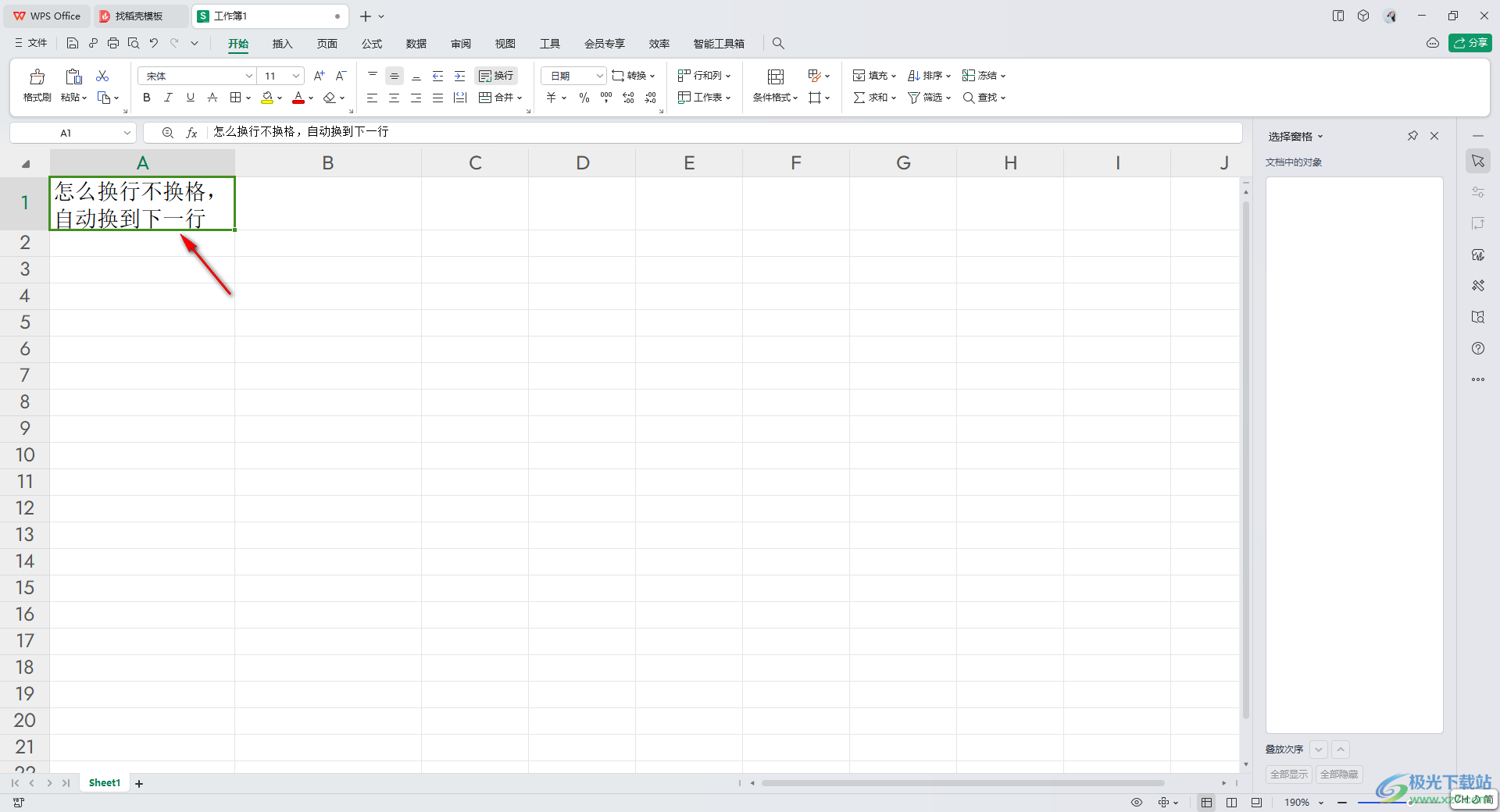The height and width of the screenshot is (812, 1500).
Task: Open the borders dropdown arrow
Action: coord(248,98)
